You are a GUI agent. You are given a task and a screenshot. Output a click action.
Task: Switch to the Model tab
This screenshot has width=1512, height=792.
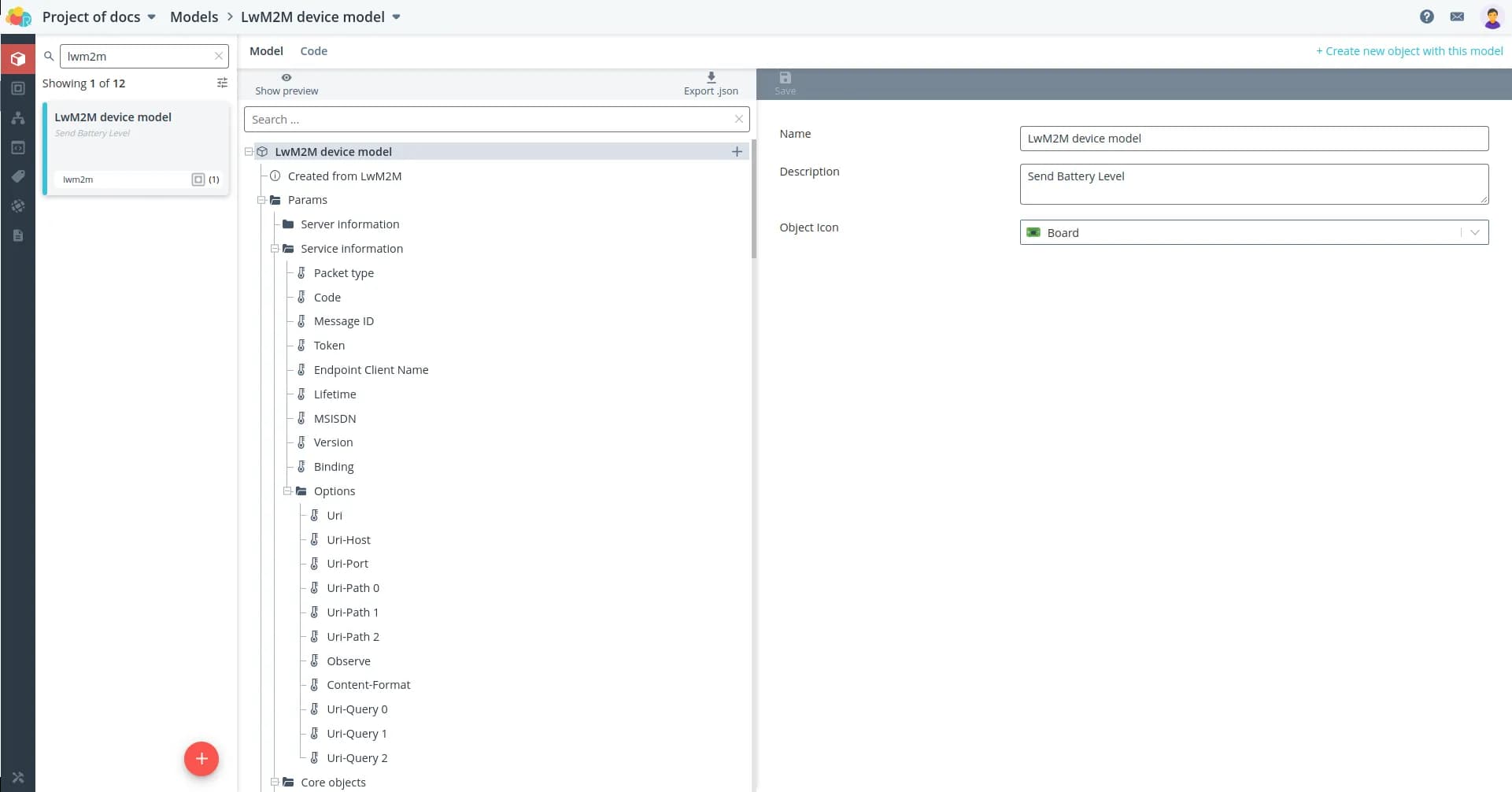(x=266, y=51)
